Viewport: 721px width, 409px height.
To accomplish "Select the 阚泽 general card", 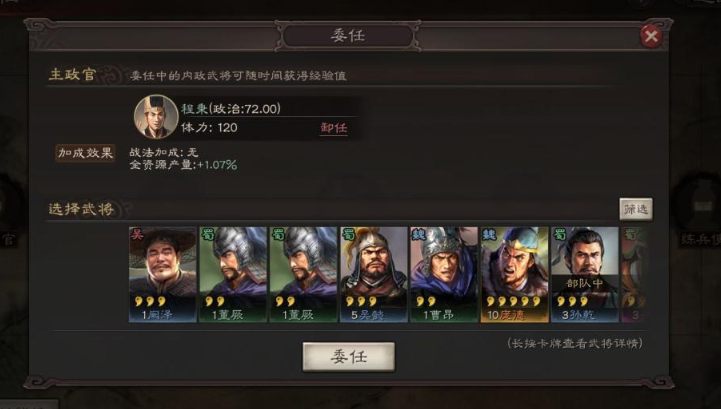I will point(163,274).
